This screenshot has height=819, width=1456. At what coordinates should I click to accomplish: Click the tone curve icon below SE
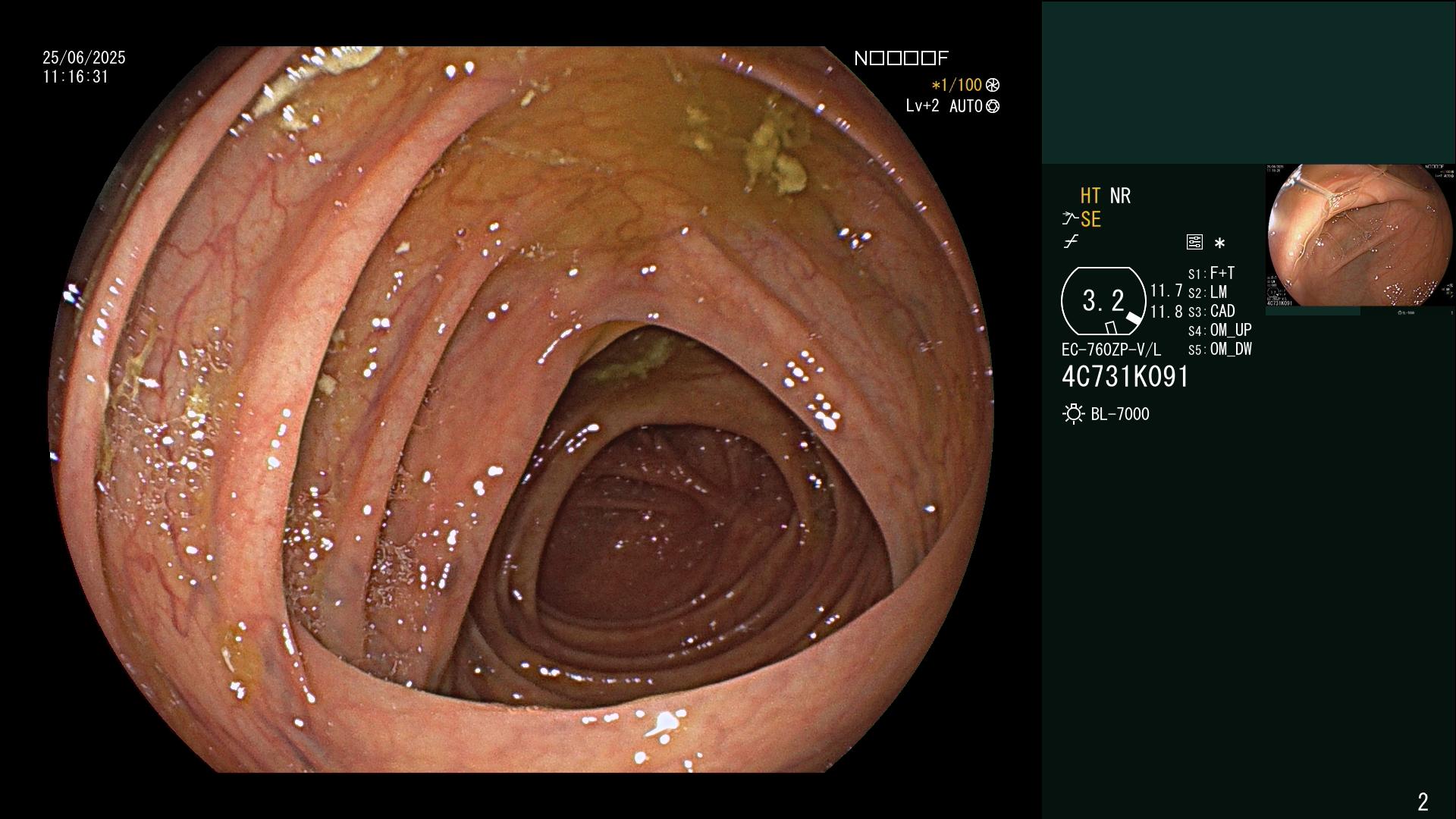(1071, 242)
